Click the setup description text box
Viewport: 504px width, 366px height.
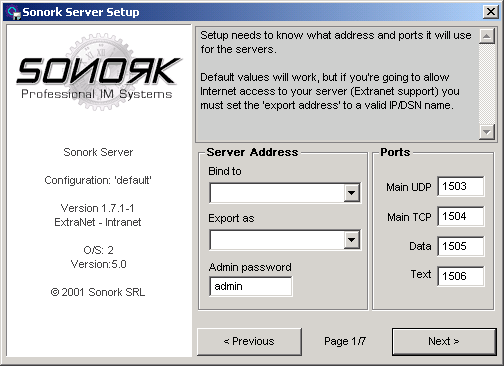337,84
